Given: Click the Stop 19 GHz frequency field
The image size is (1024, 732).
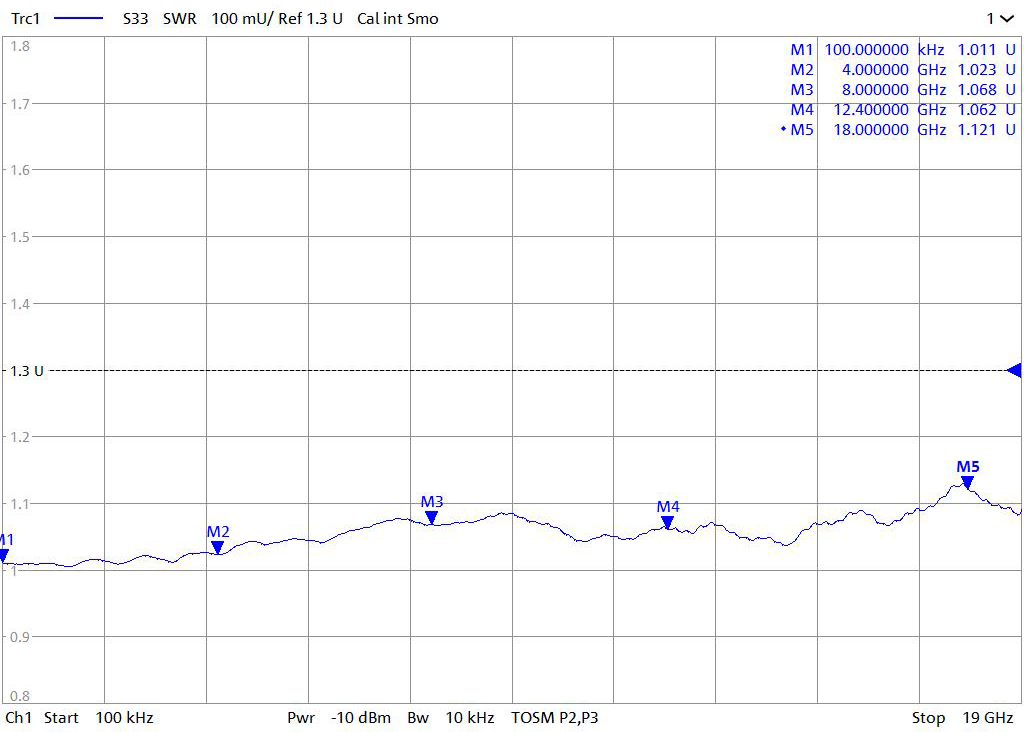Looking at the screenshot, I should point(962,718).
